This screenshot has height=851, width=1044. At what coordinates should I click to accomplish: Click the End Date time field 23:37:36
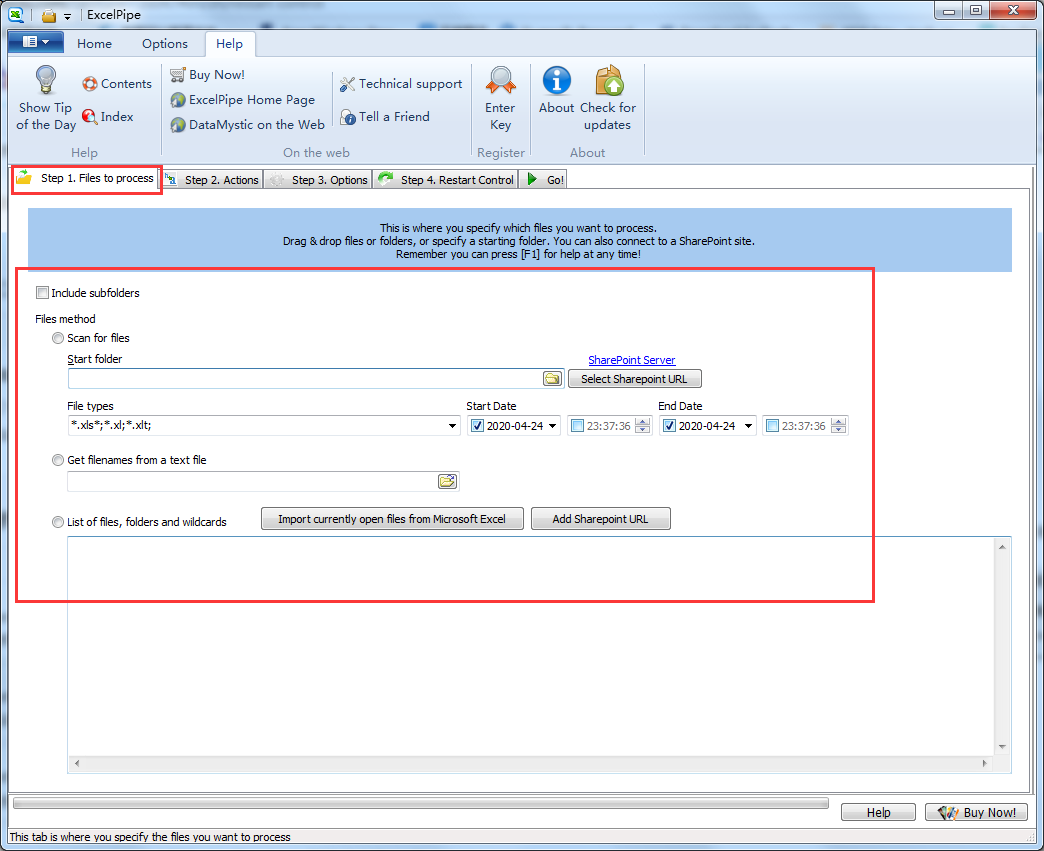click(x=804, y=426)
